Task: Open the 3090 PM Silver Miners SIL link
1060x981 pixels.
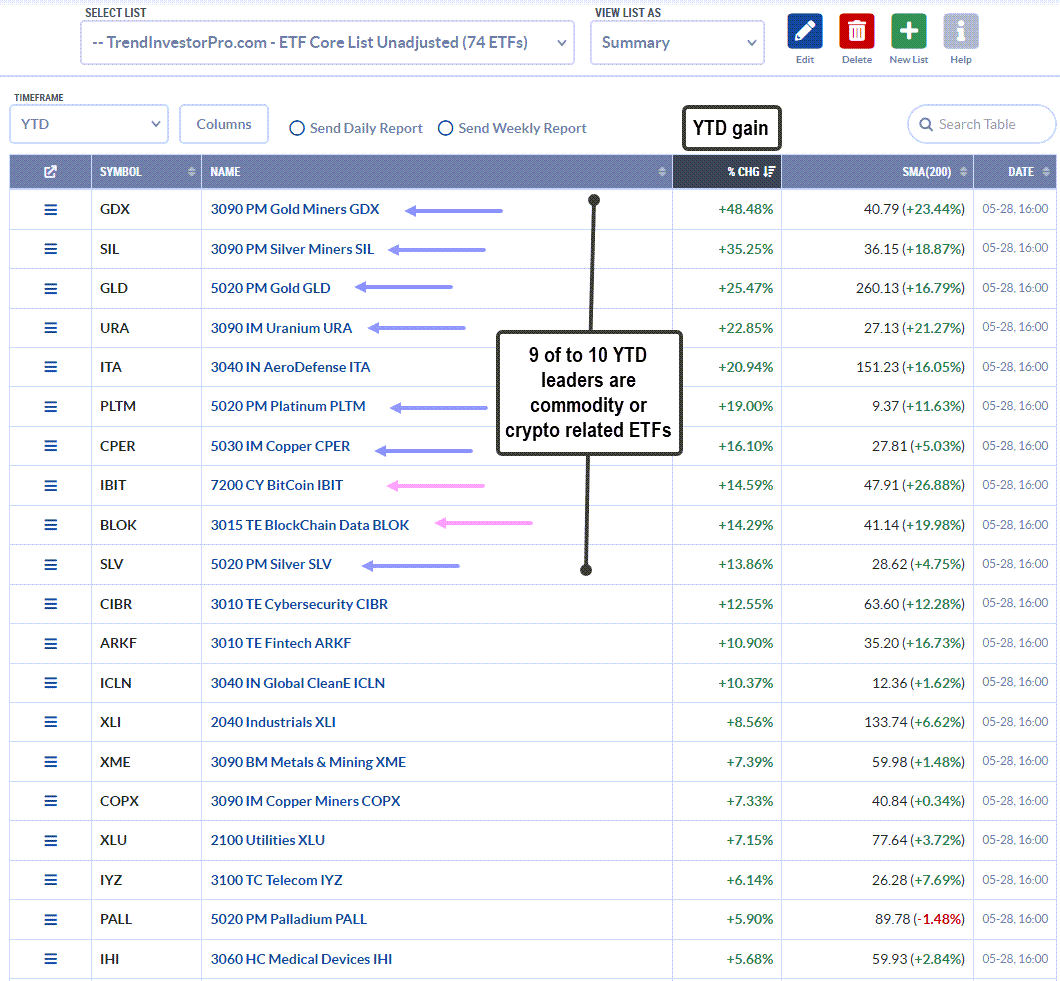Action: coord(292,249)
